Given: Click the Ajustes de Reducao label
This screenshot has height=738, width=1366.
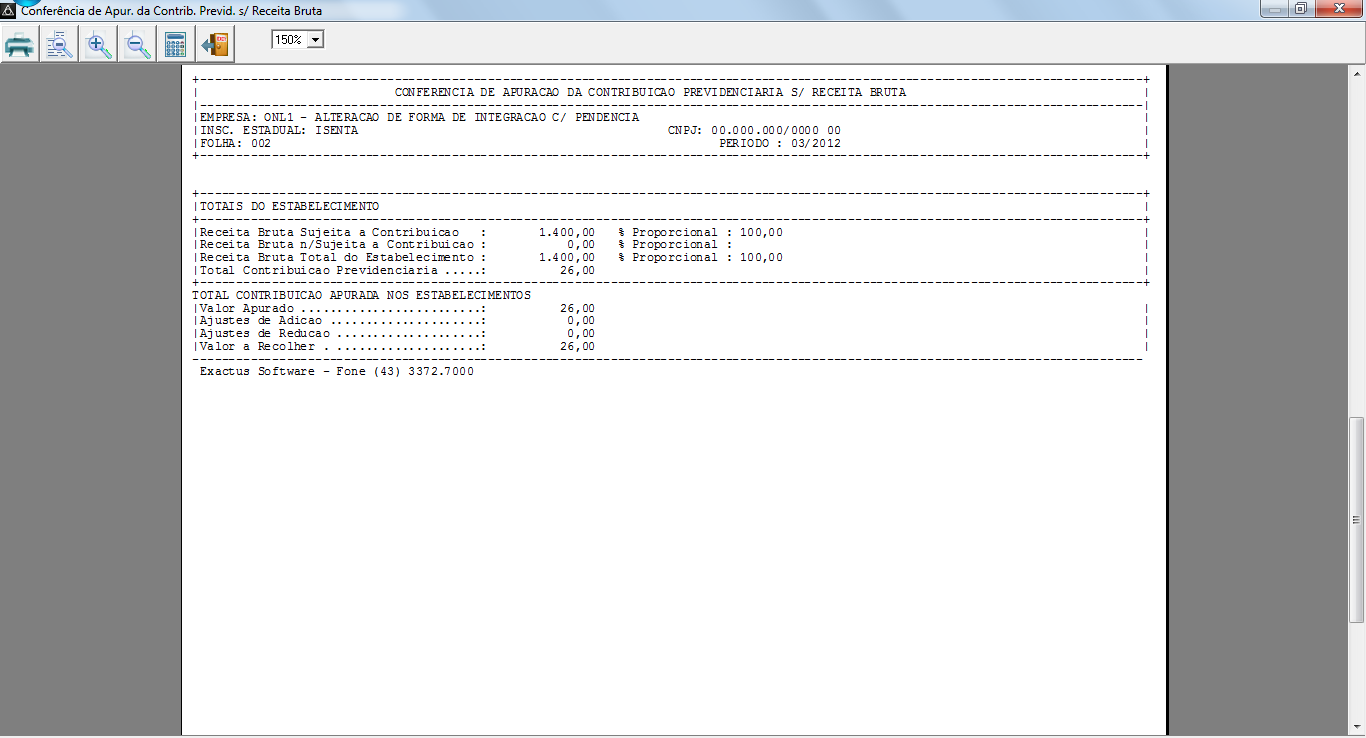Looking at the screenshot, I should coord(343,334).
